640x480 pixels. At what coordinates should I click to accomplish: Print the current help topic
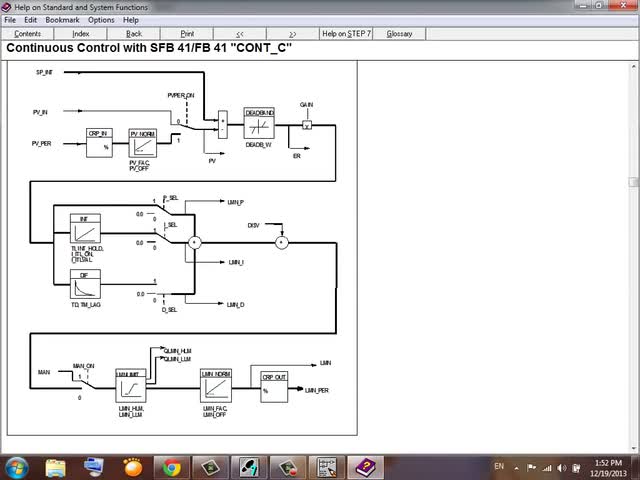click(187, 34)
